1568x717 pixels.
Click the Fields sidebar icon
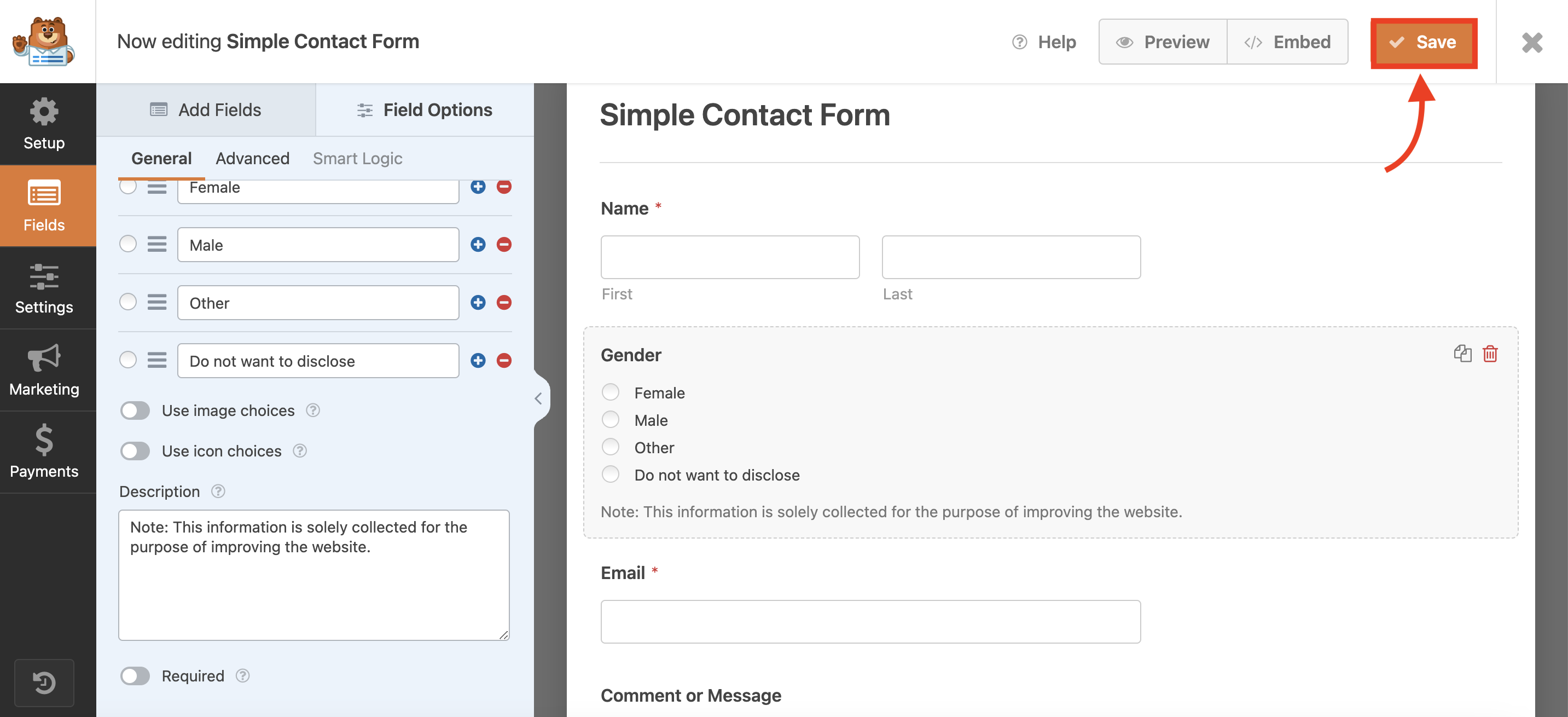coord(44,207)
